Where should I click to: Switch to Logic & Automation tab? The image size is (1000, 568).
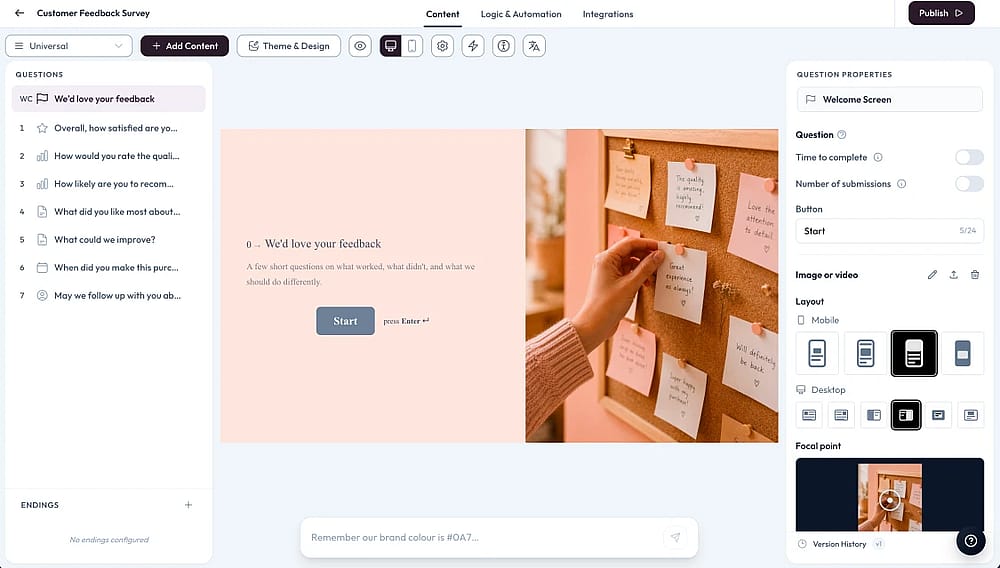(521, 14)
